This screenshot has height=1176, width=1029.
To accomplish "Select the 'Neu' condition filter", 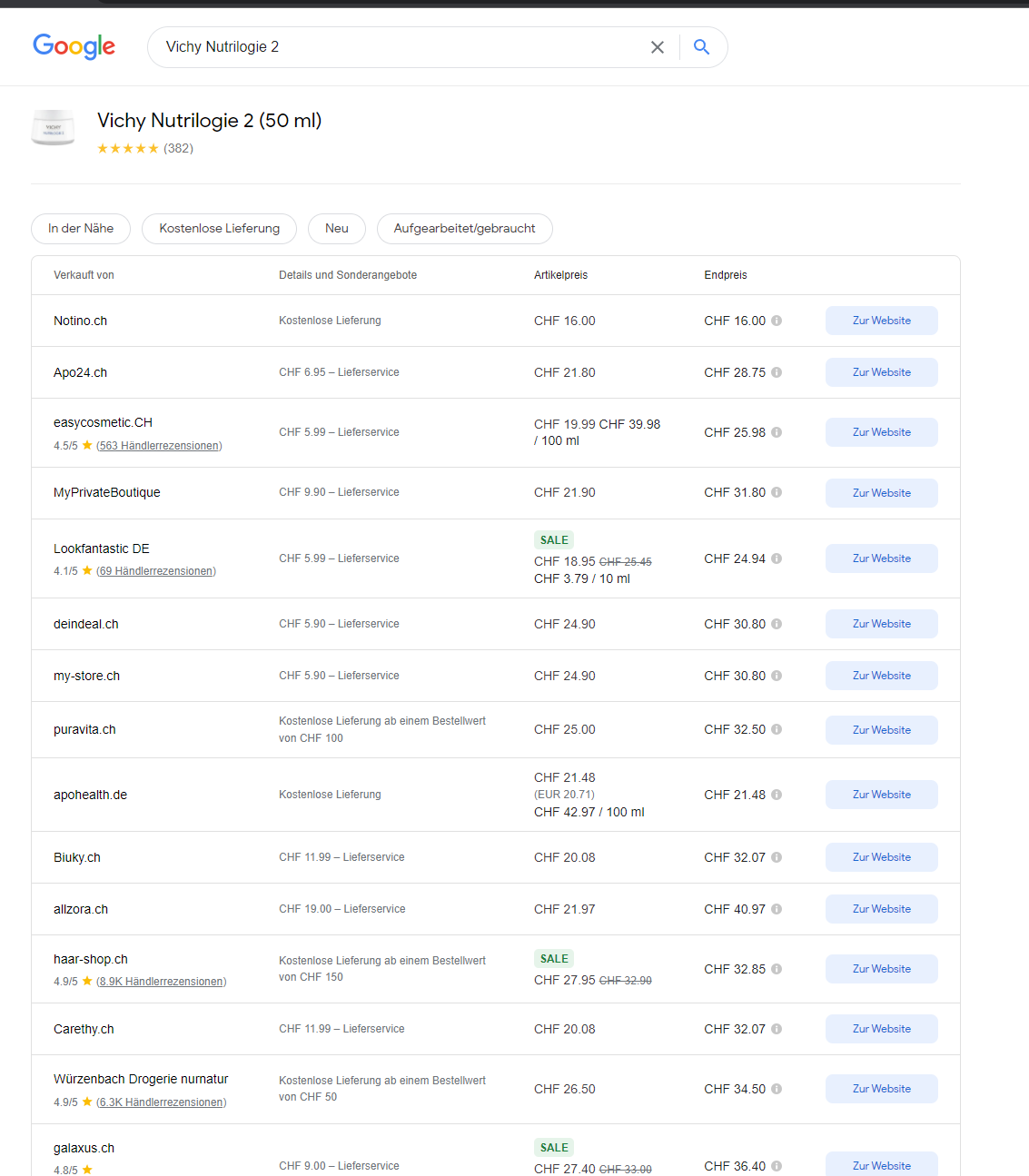I will pyautogui.click(x=336, y=229).
